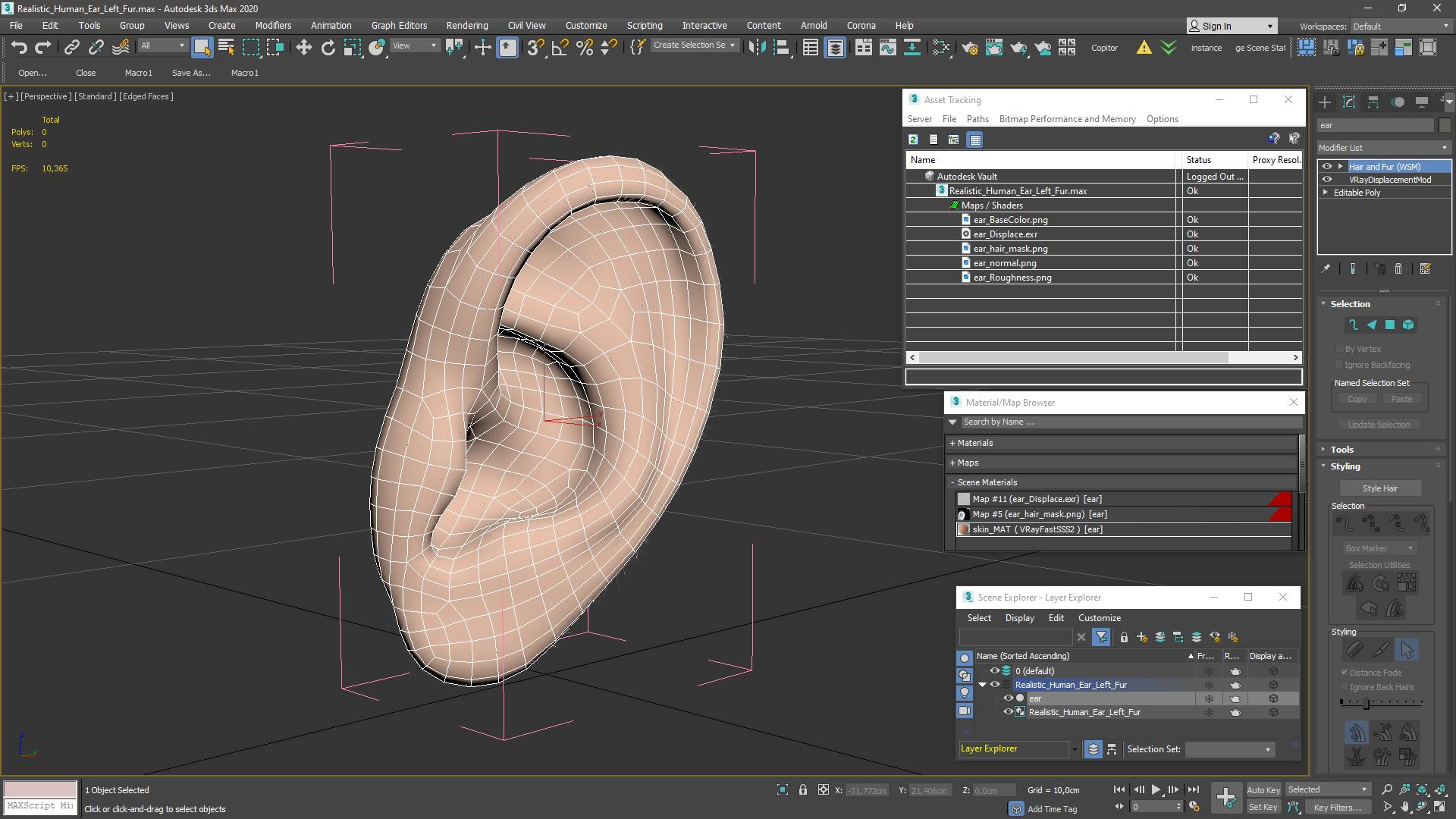Select Polygon sub-object selection icon
Image resolution: width=1456 pixels, height=819 pixels.
pyautogui.click(x=1390, y=325)
